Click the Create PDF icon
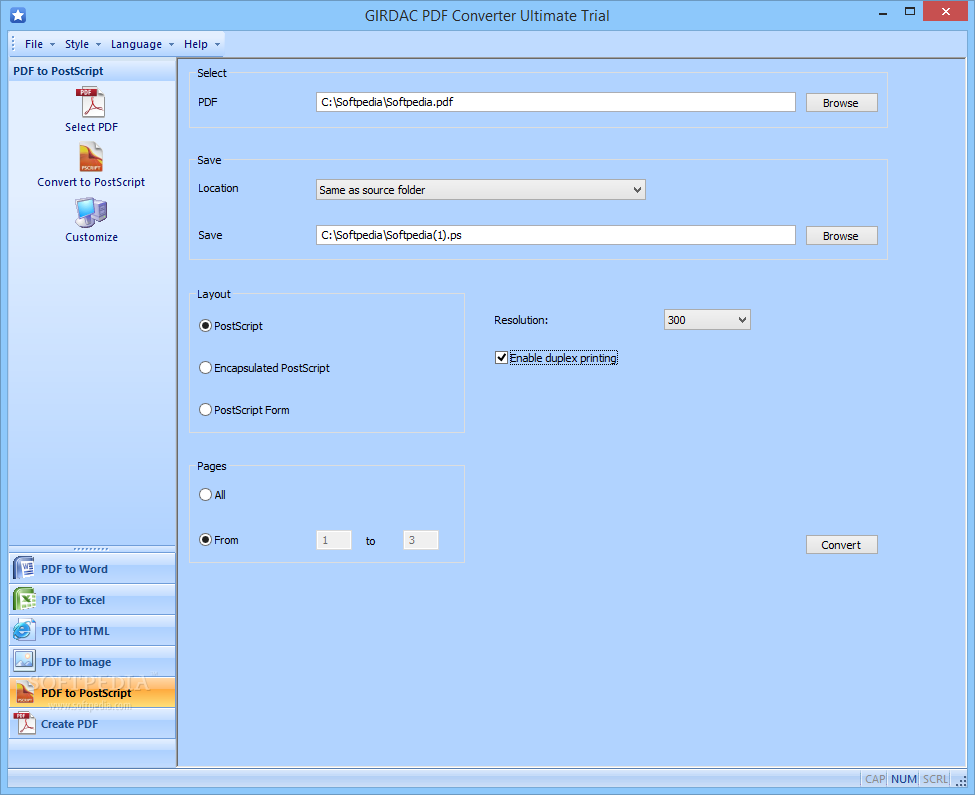 coord(24,723)
